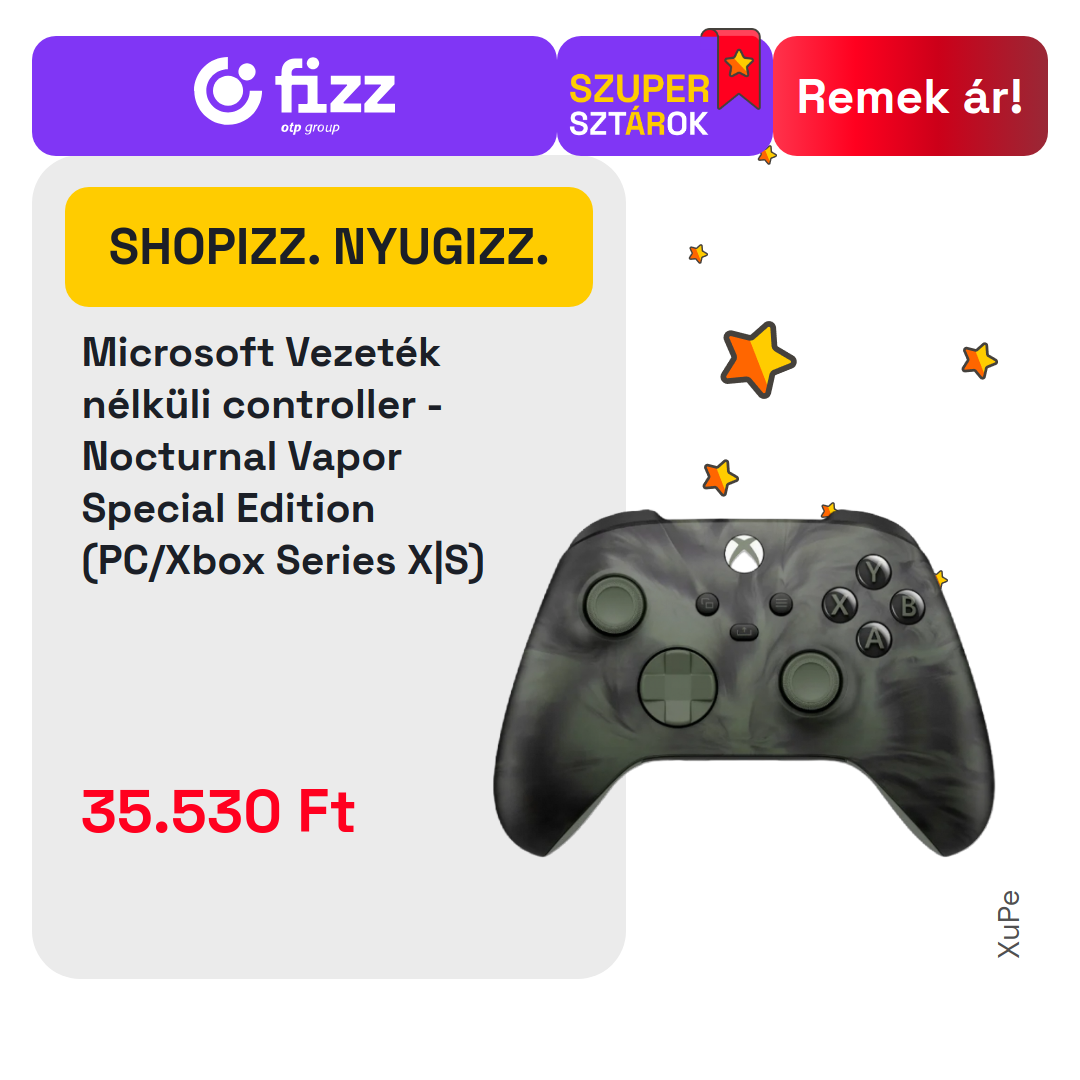Click the large orange star above the controller

758,360
